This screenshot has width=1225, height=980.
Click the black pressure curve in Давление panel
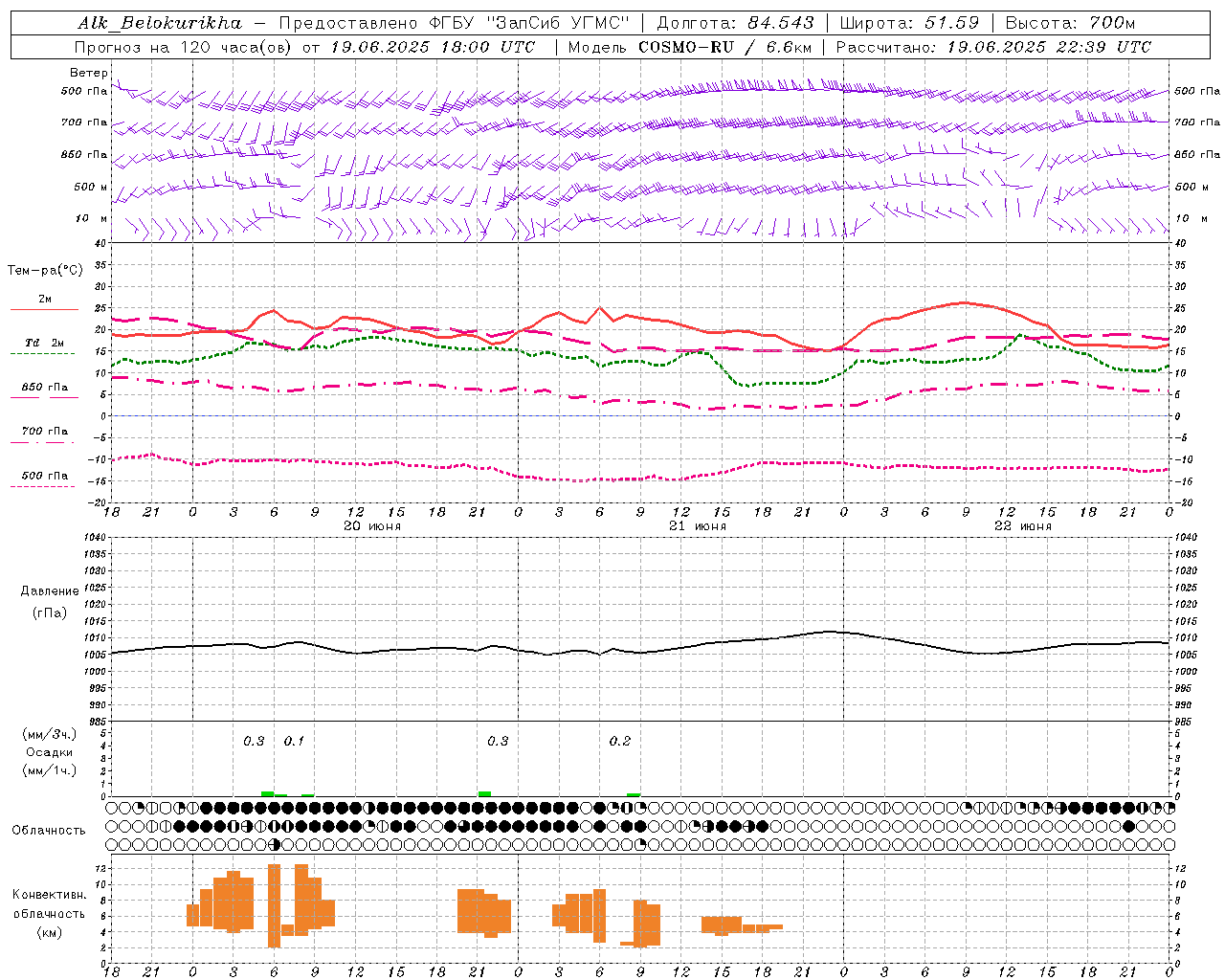(640, 653)
